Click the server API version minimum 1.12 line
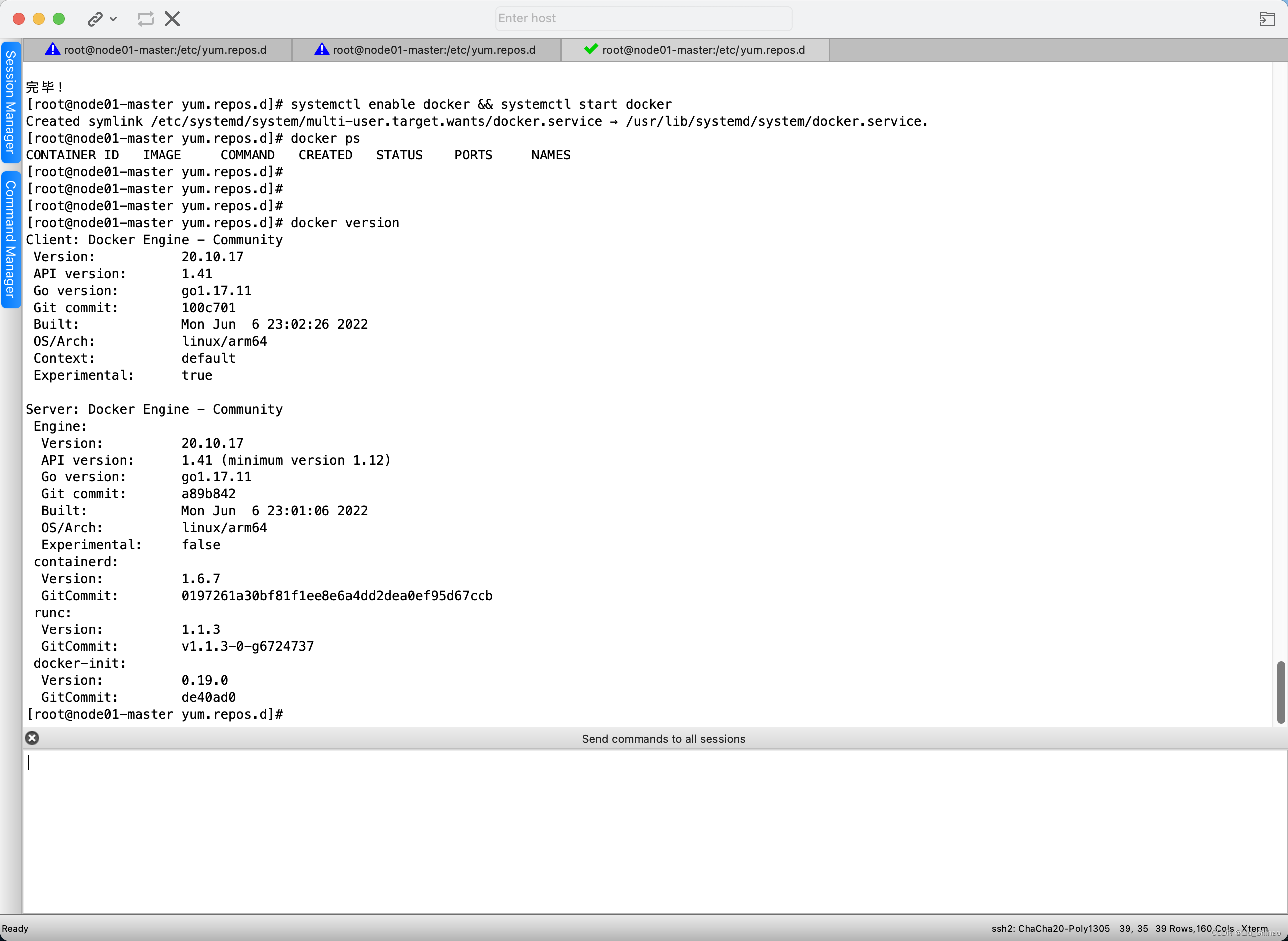Viewport: 1288px width, 941px height. tap(216, 460)
